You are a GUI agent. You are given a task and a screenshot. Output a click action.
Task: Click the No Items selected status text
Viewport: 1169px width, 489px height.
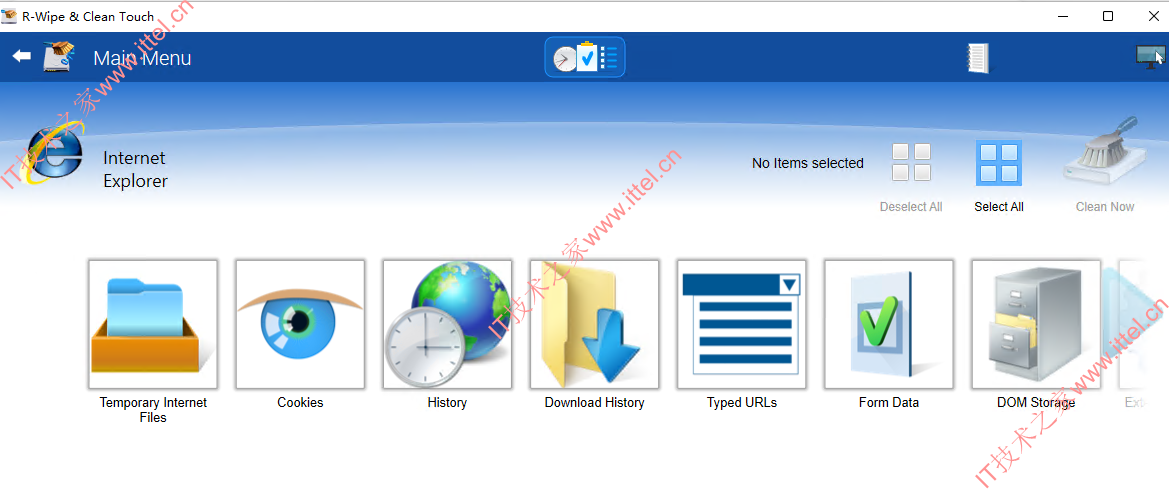[x=807, y=163]
